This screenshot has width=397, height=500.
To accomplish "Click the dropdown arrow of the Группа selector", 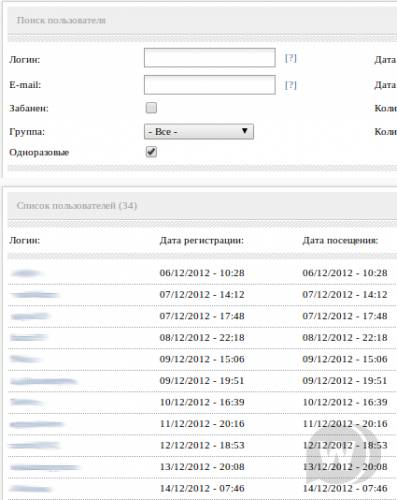I will pyautogui.click(x=245, y=131).
